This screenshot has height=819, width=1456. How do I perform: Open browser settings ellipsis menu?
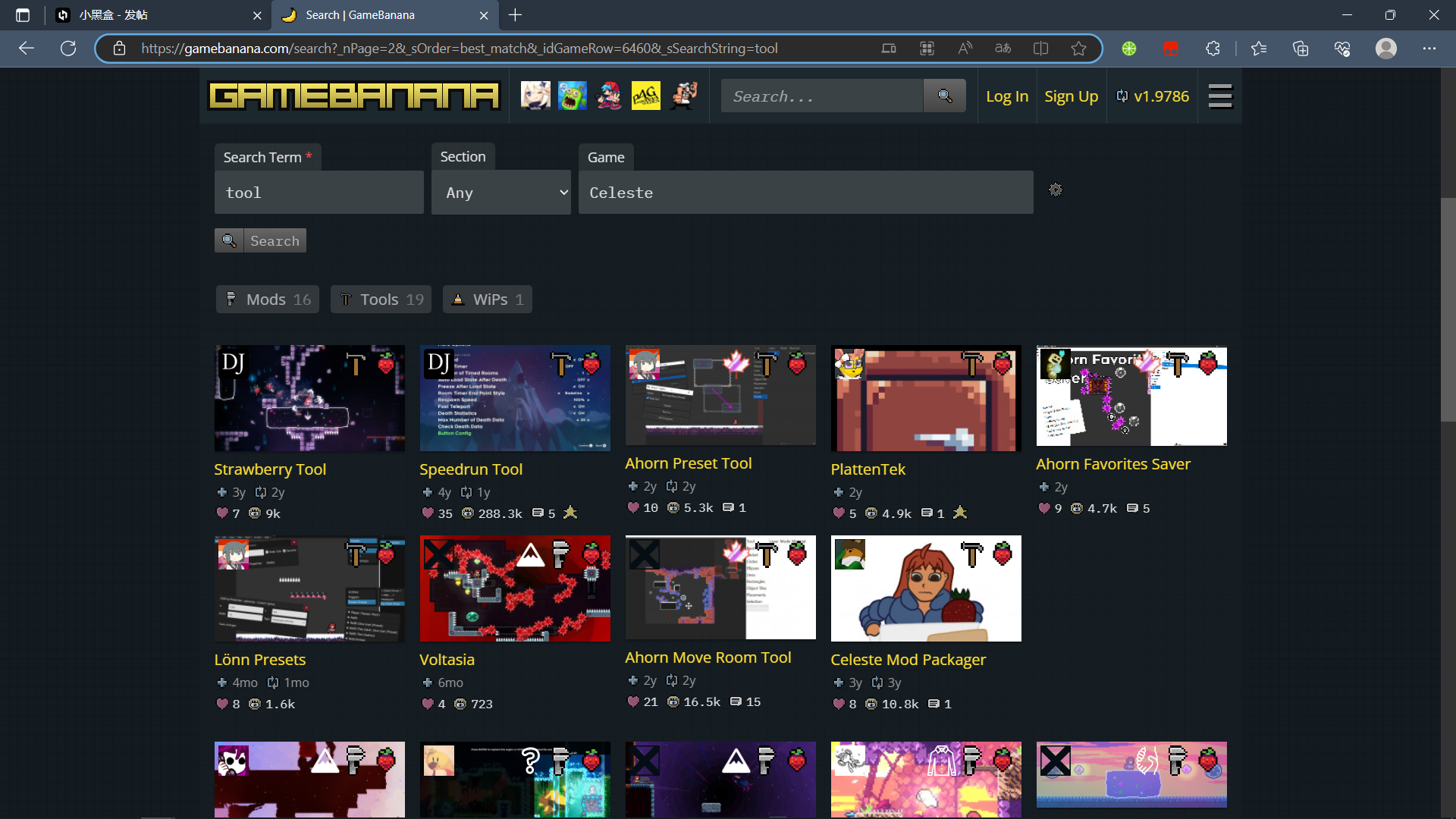[1429, 49]
